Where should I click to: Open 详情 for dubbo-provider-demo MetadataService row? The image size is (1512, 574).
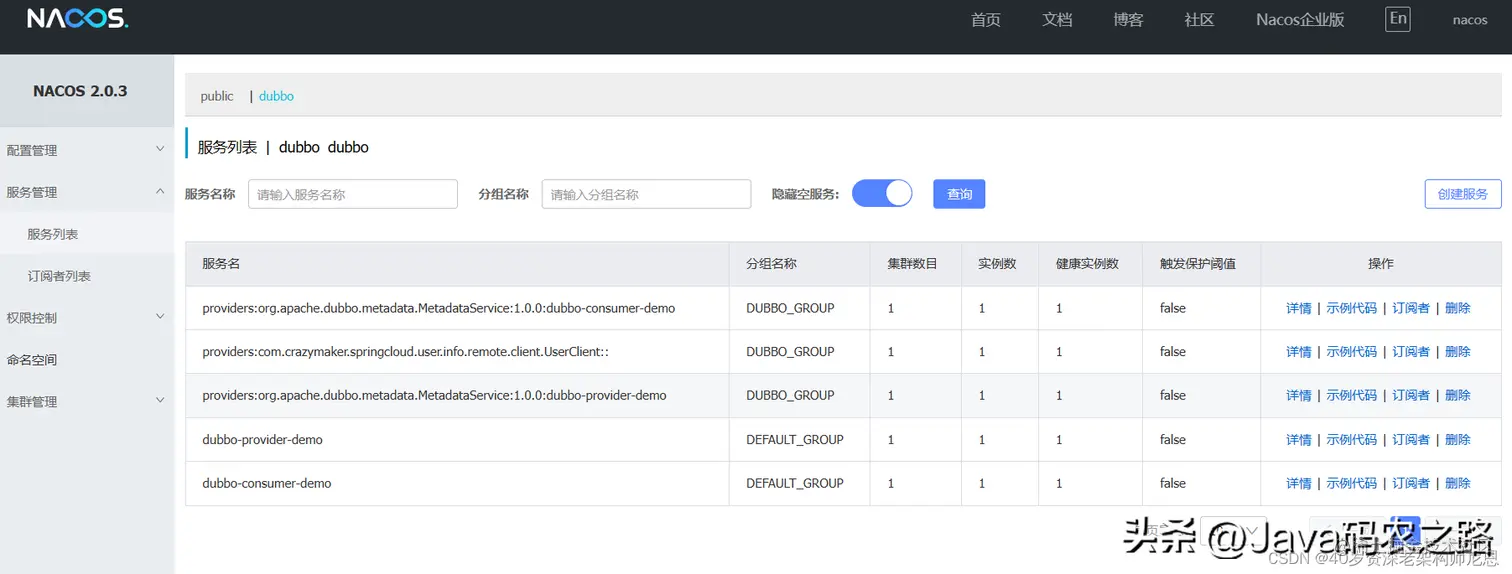tap(1299, 396)
